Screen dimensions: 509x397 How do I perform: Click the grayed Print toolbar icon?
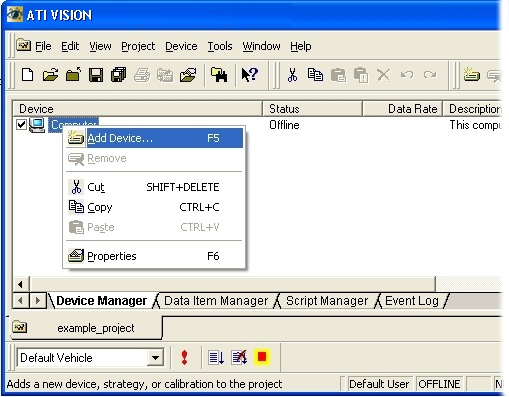pyautogui.click(x=142, y=75)
